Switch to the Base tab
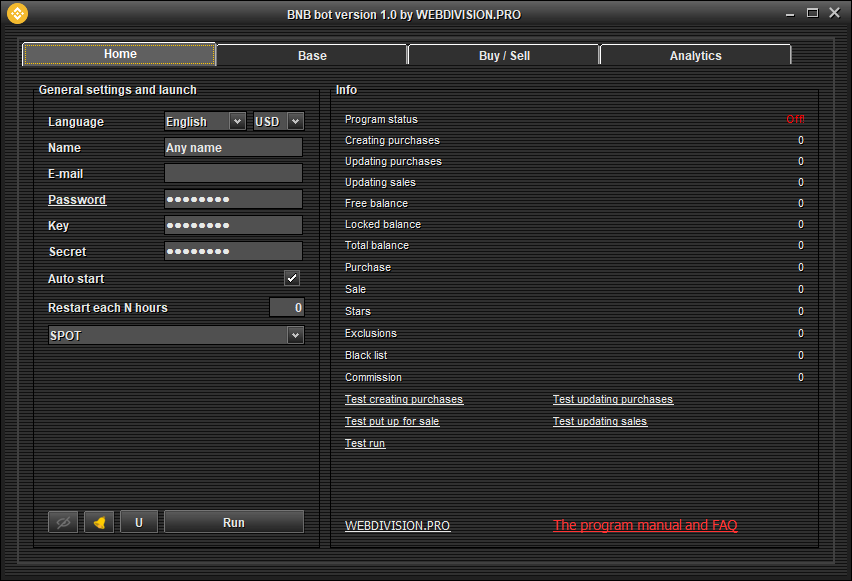The width and height of the screenshot is (852, 581). 312,55
